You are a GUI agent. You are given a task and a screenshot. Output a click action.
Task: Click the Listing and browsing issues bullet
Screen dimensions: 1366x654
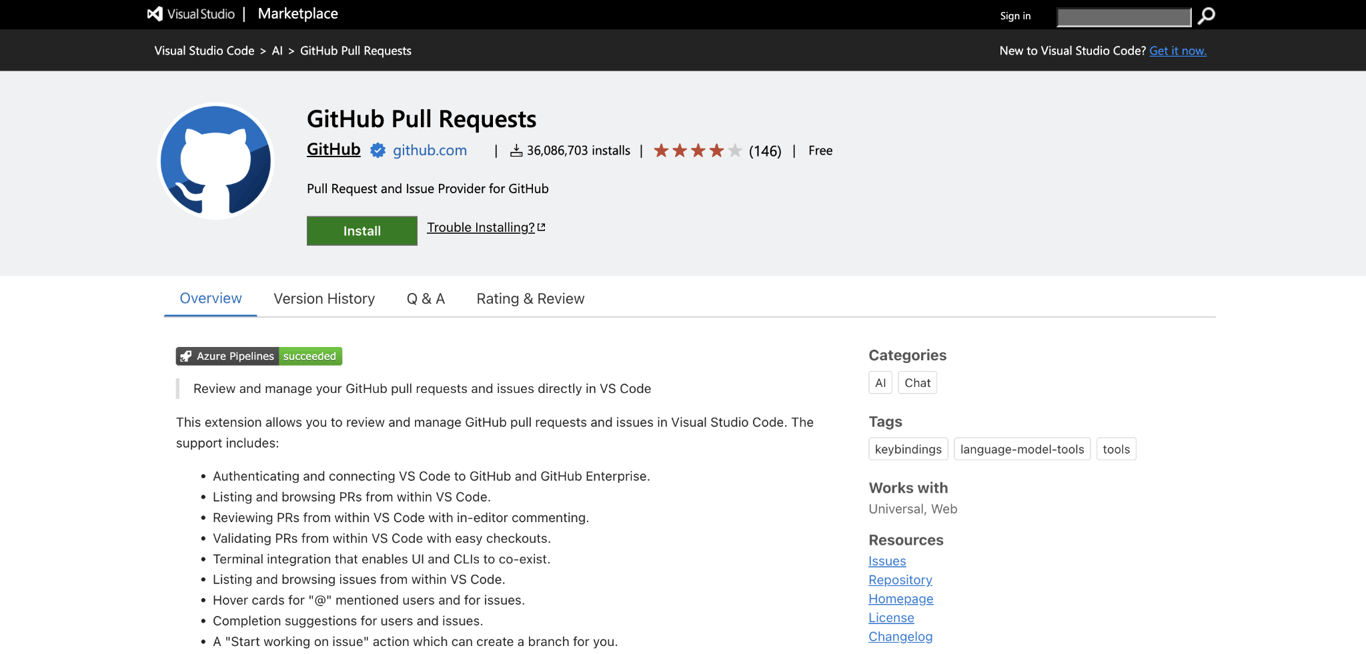pyautogui.click(x=359, y=580)
